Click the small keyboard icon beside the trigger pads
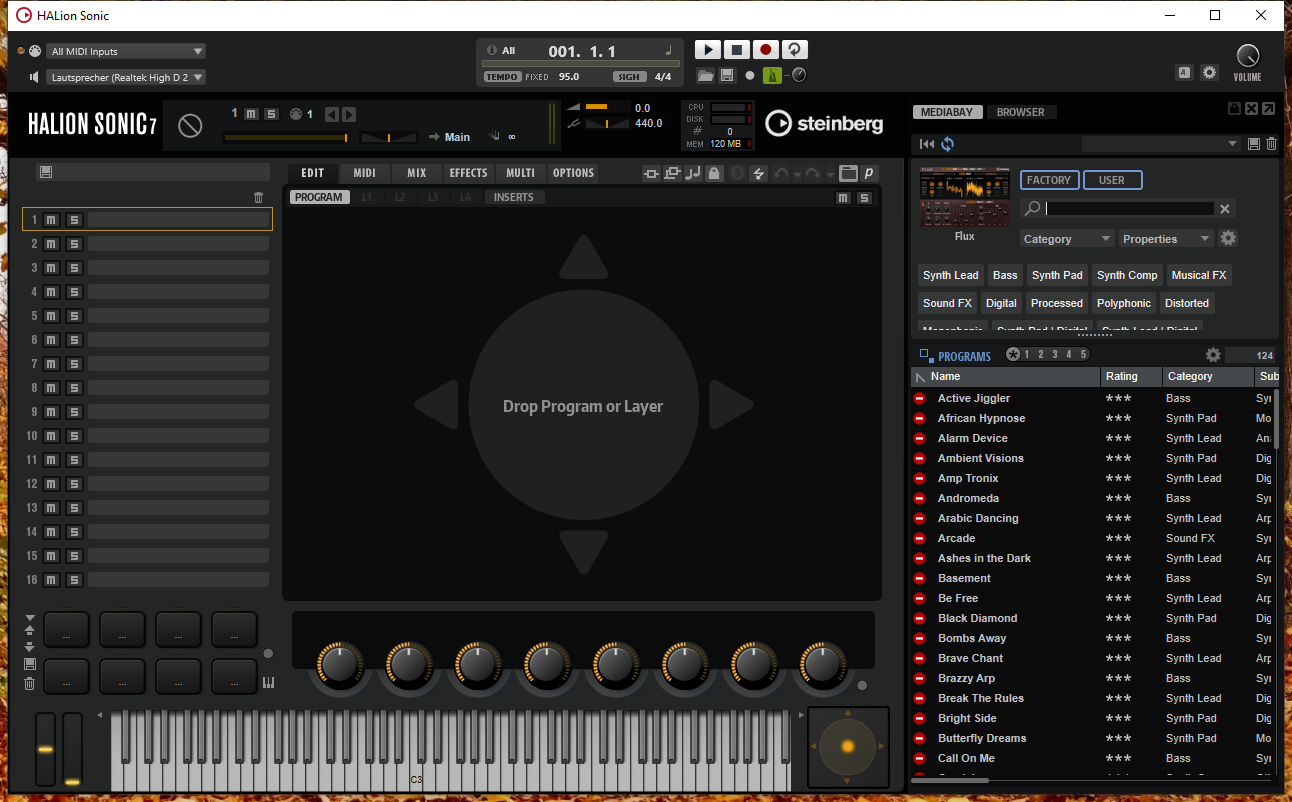This screenshot has height=802, width=1292. [268, 683]
